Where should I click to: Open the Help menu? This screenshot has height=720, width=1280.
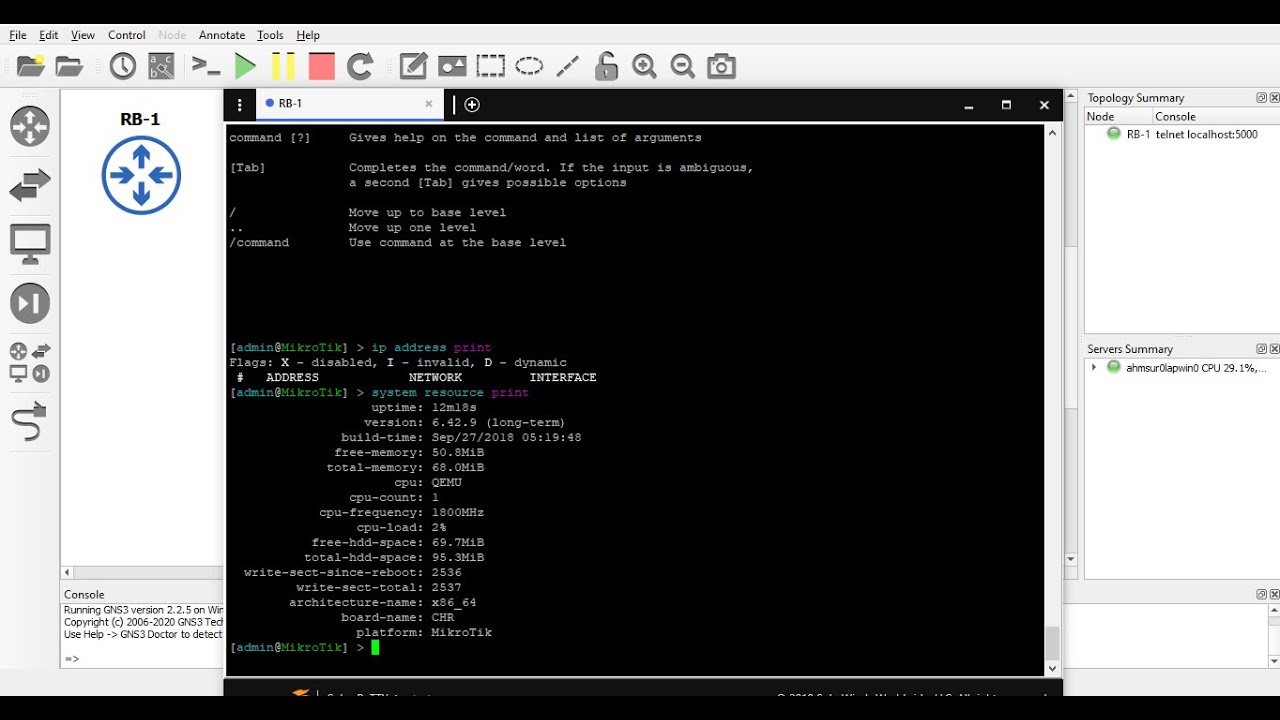[308, 35]
